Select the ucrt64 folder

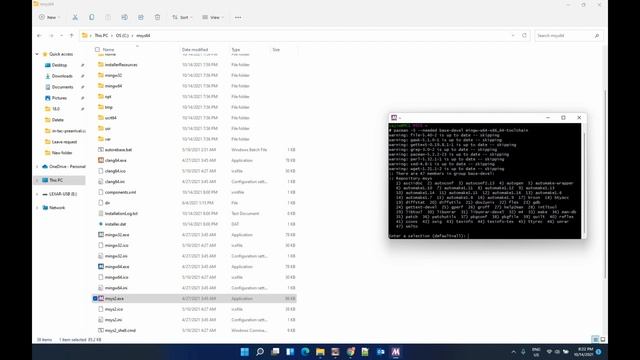click(110, 118)
